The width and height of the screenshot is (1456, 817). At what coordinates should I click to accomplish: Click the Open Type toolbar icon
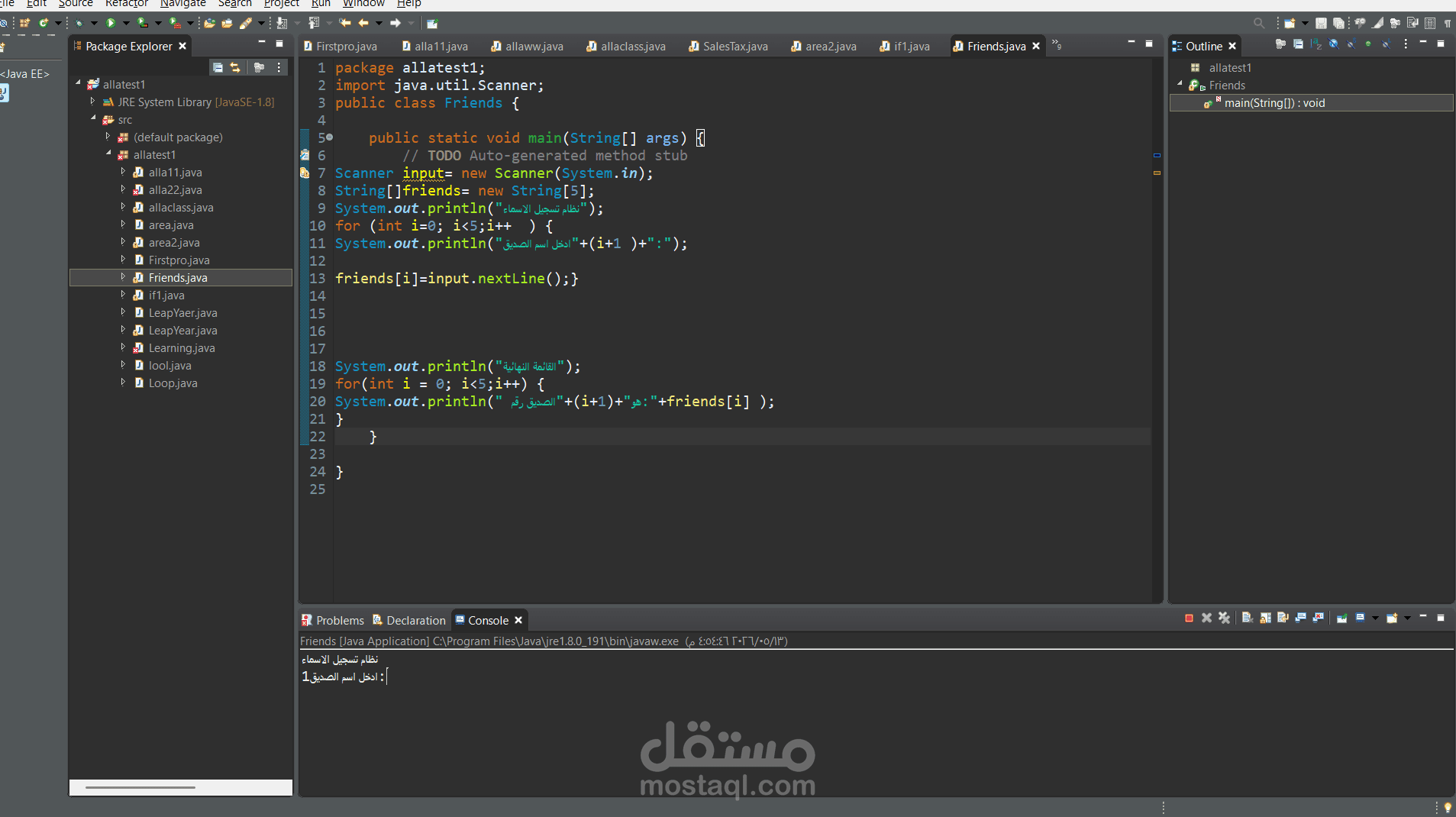209,23
